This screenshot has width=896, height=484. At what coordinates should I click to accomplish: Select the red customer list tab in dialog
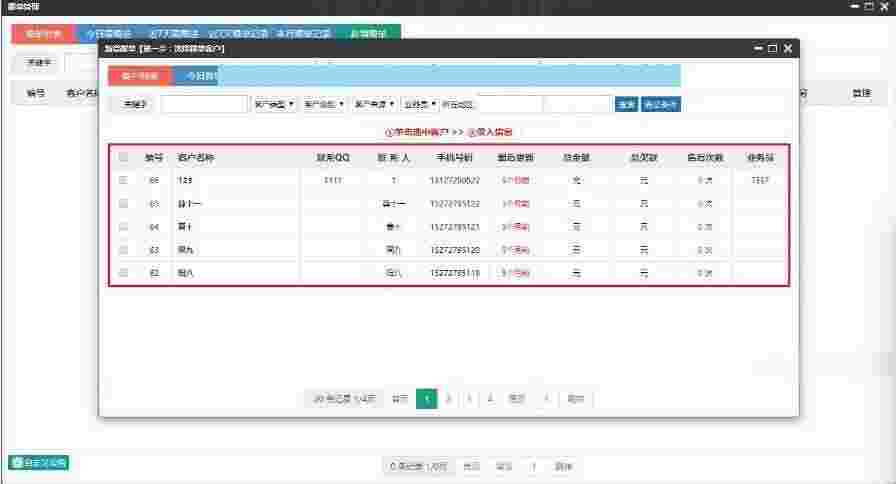140,76
